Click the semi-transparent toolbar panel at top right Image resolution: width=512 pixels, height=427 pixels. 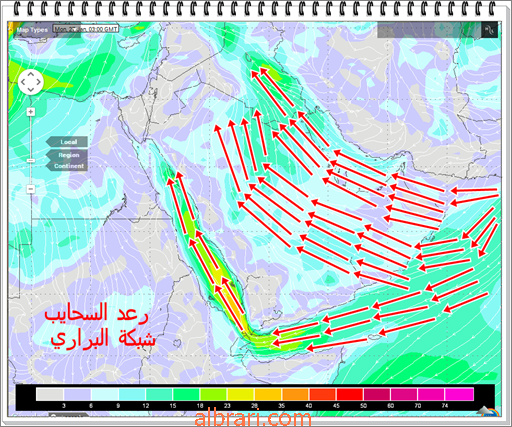(429, 30)
